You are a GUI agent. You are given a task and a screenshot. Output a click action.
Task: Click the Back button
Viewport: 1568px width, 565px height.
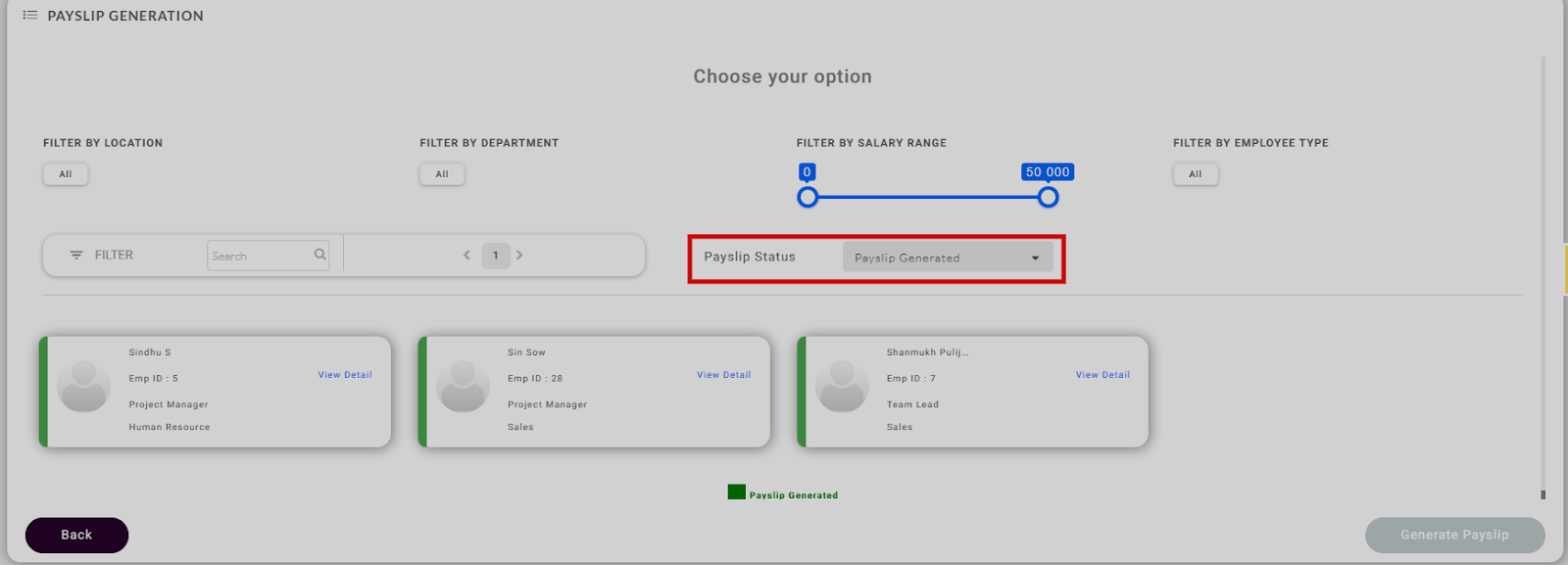click(76, 535)
